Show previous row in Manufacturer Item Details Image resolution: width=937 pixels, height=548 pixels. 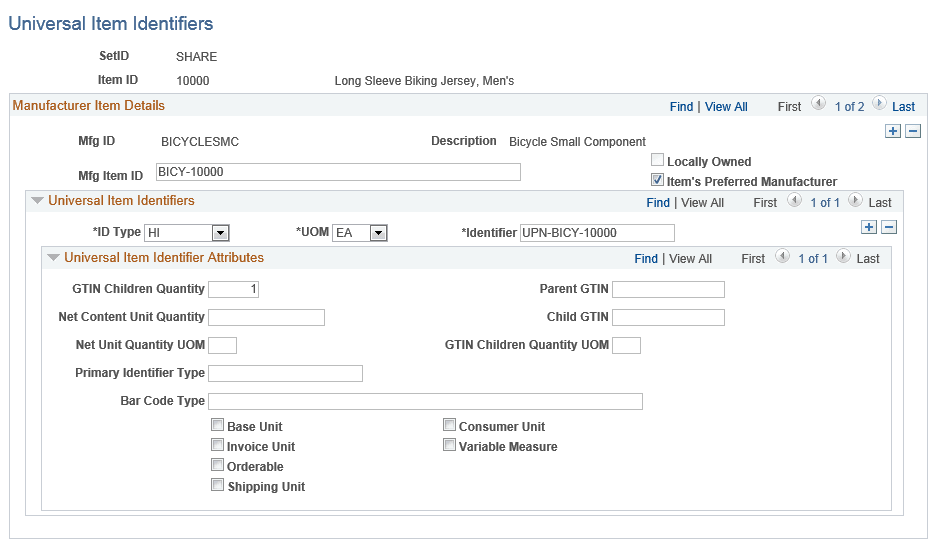point(818,103)
